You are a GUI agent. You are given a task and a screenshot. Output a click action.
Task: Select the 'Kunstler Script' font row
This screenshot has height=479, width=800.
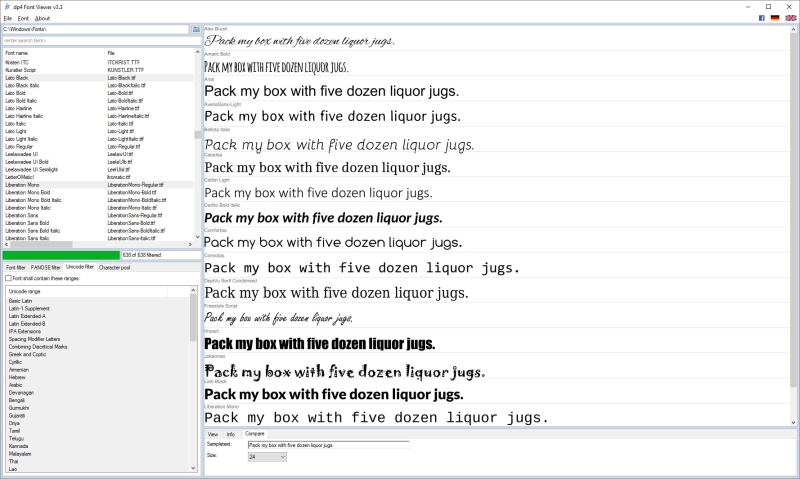(x=98, y=70)
